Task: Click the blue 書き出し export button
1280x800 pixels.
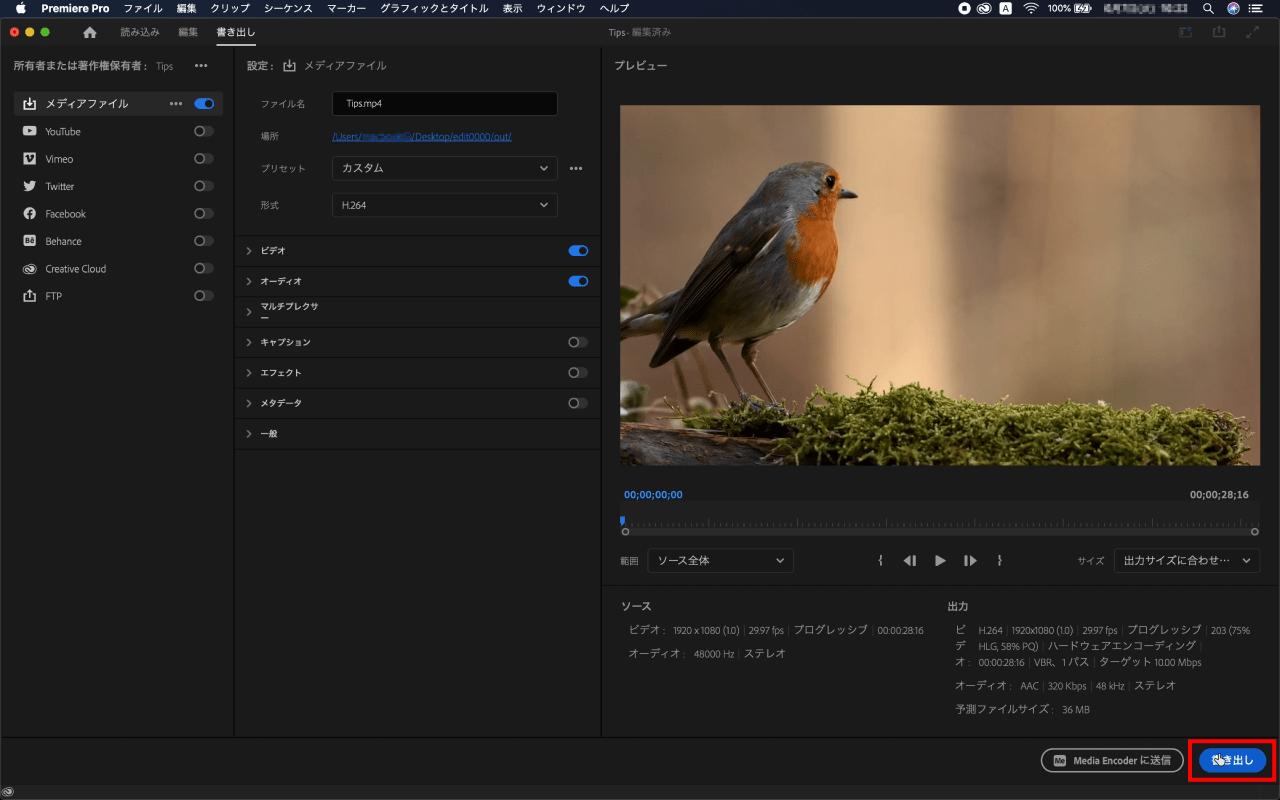Action: pos(1232,761)
